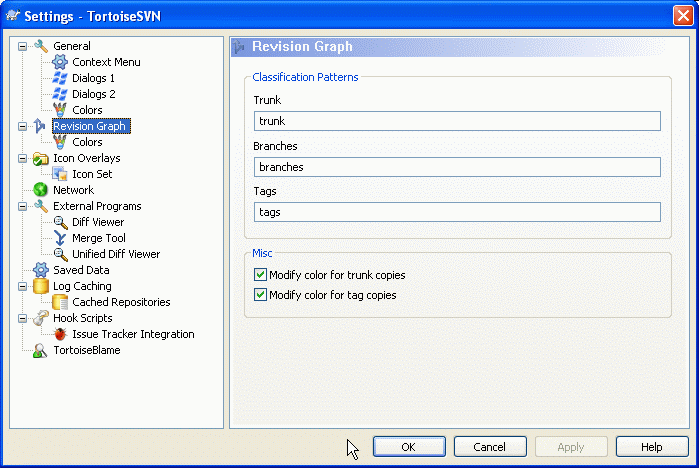Screen dimensions: 699x468
Task: Toggle Modify color for tag copies
Action: point(260,295)
